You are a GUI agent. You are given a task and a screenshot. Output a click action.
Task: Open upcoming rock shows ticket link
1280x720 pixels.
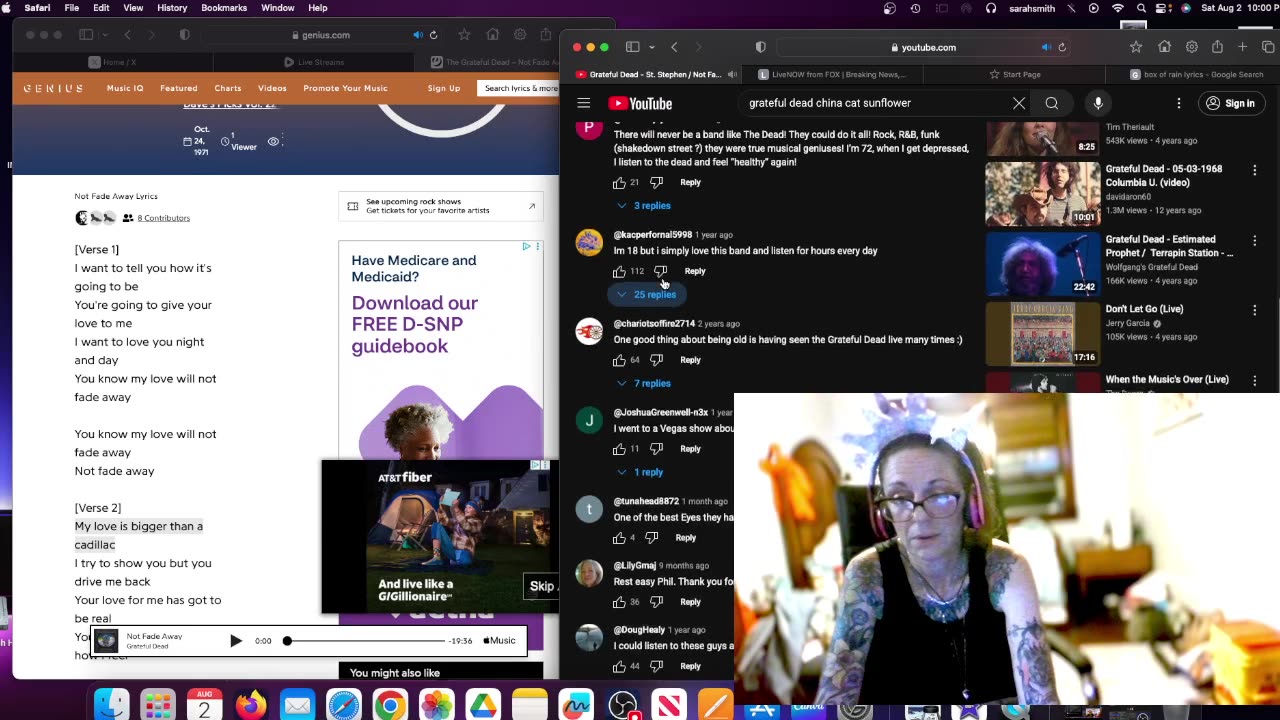(441, 206)
